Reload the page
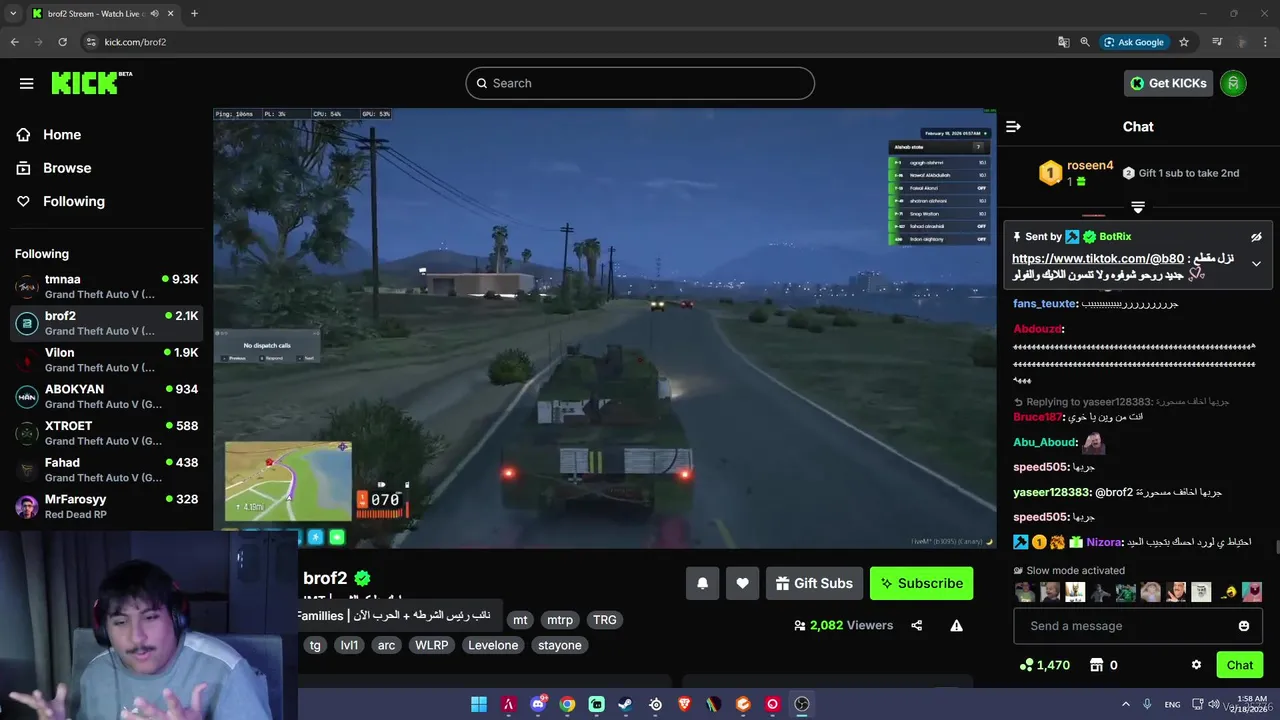Viewport: 1280px width, 720px height. click(62, 42)
